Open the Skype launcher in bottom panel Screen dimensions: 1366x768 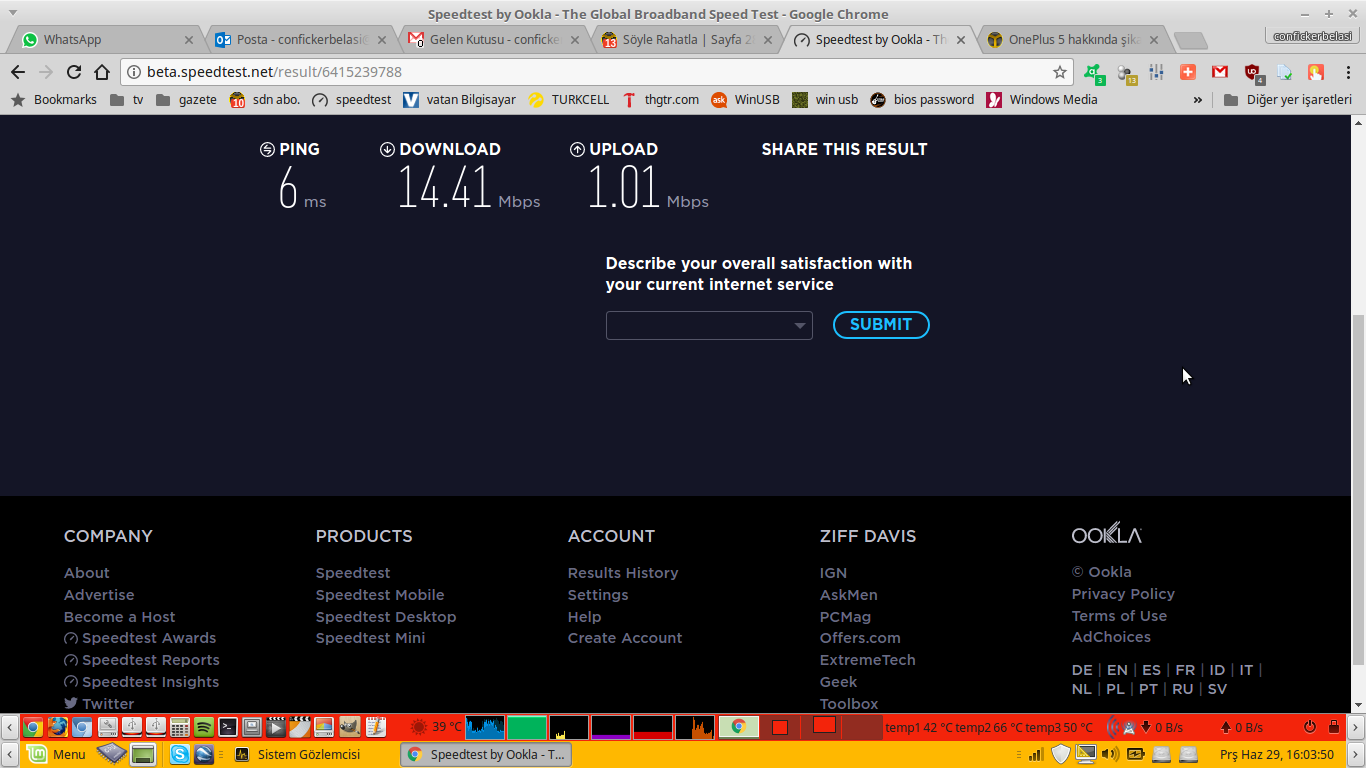(x=180, y=754)
